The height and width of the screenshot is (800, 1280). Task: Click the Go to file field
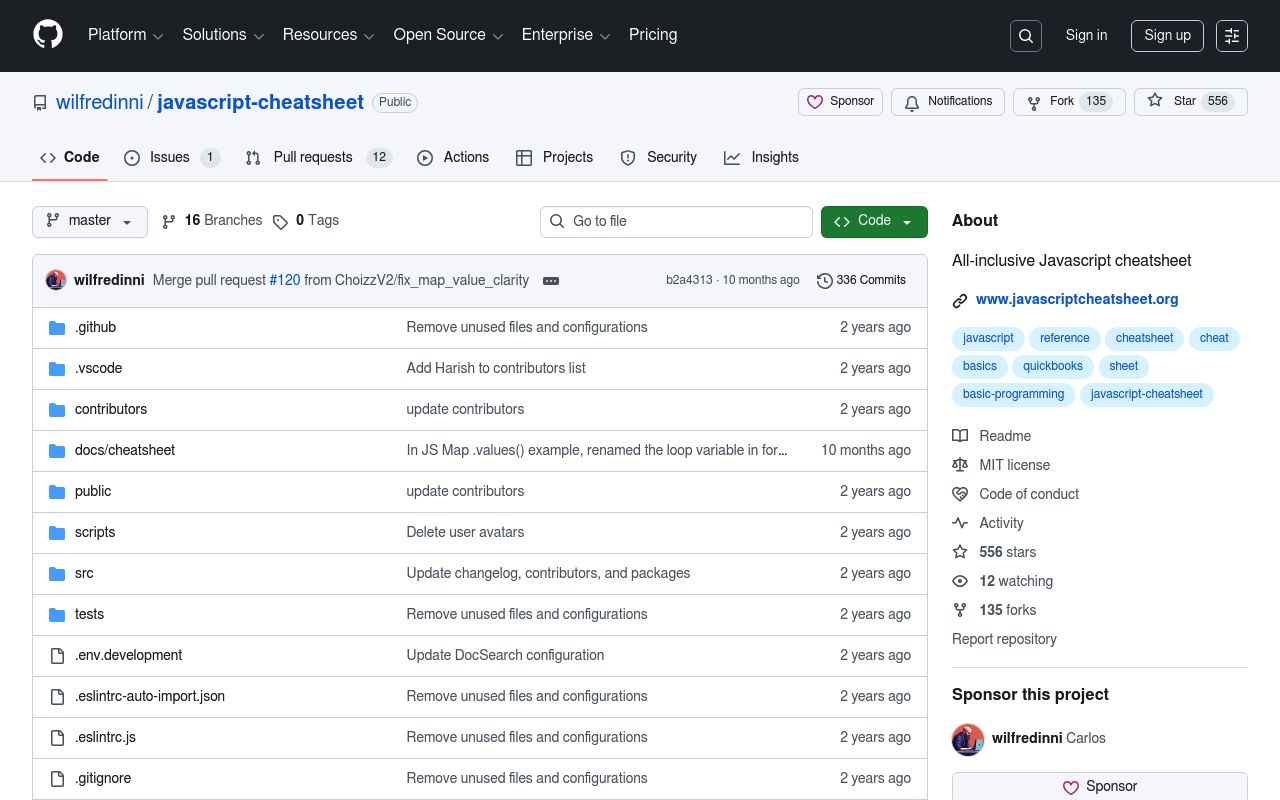(x=676, y=221)
